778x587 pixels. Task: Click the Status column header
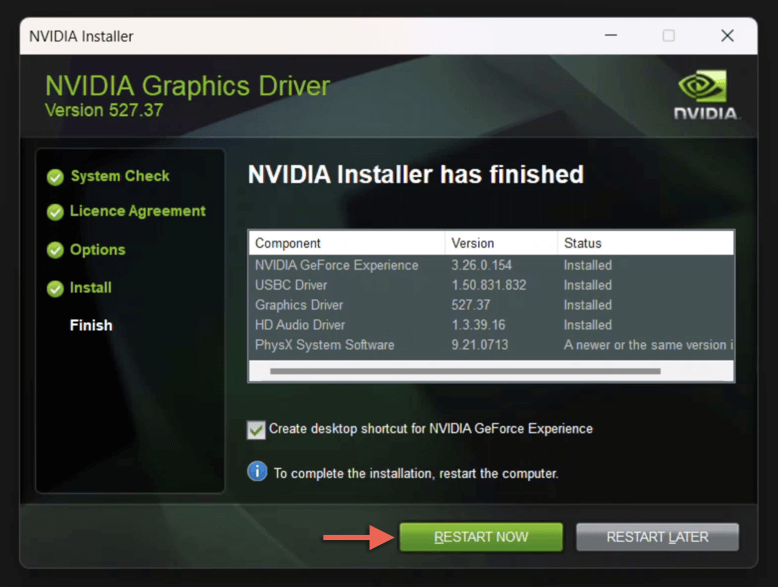[x=646, y=243]
